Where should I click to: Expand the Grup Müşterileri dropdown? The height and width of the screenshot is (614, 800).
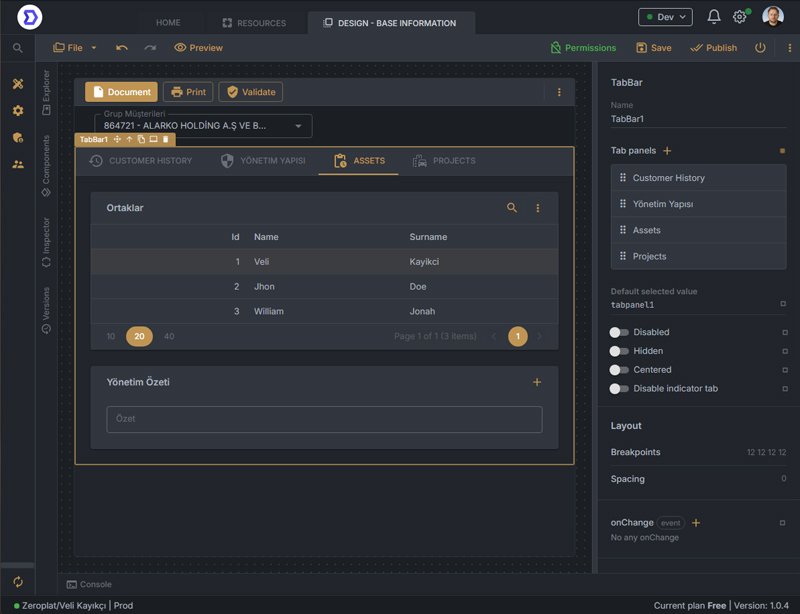pos(298,126)
